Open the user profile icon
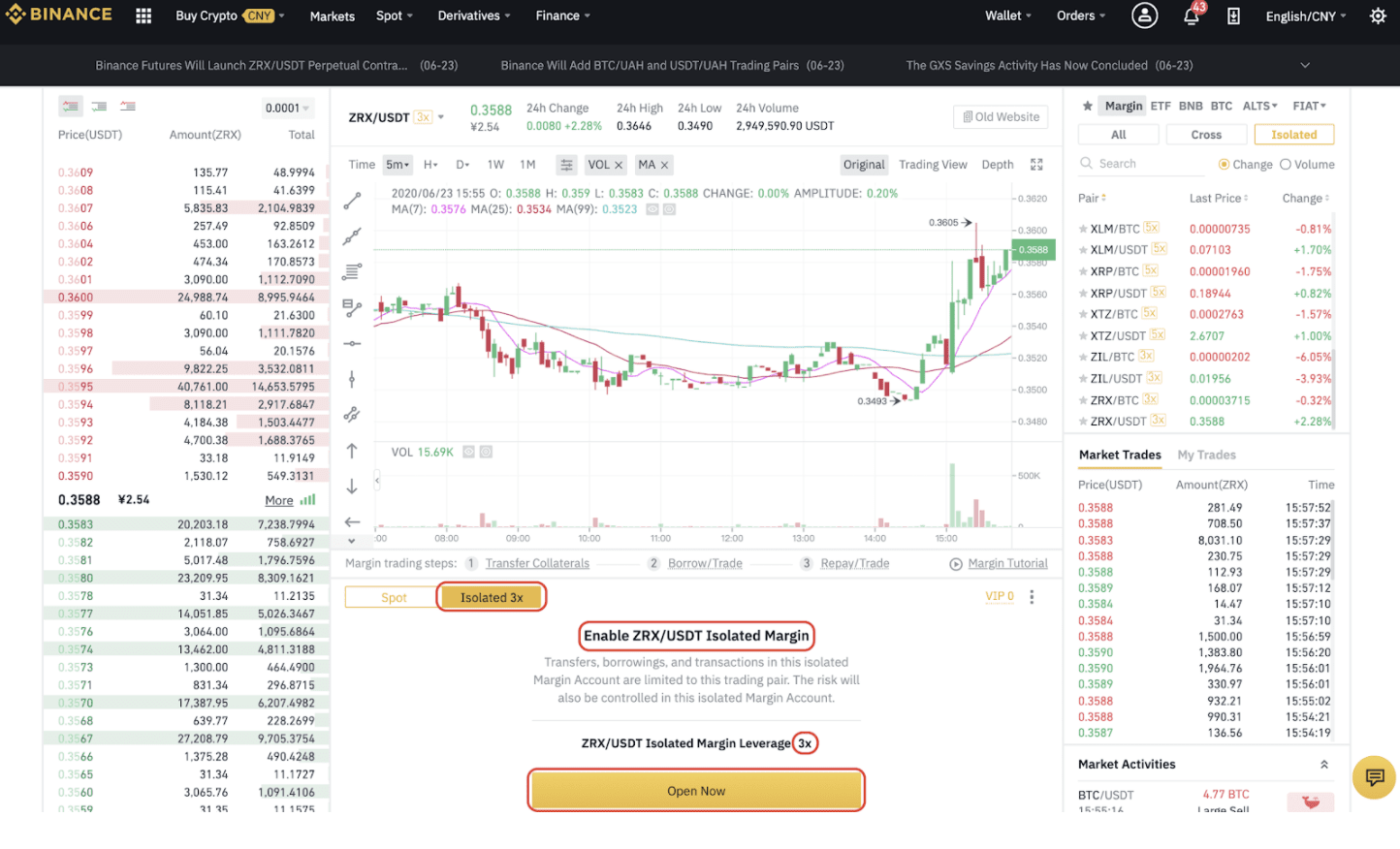 (1145, 16)
